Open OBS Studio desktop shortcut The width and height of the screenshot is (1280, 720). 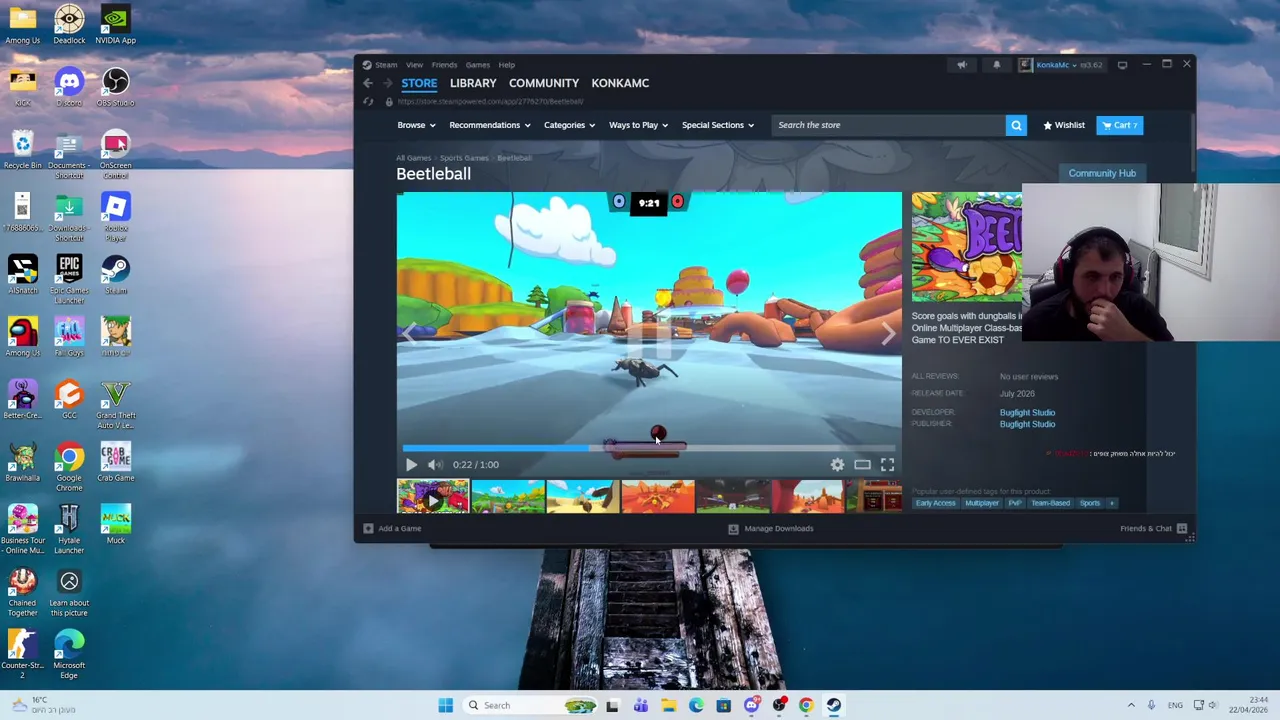pyautogui.click(x=116, y=87)
